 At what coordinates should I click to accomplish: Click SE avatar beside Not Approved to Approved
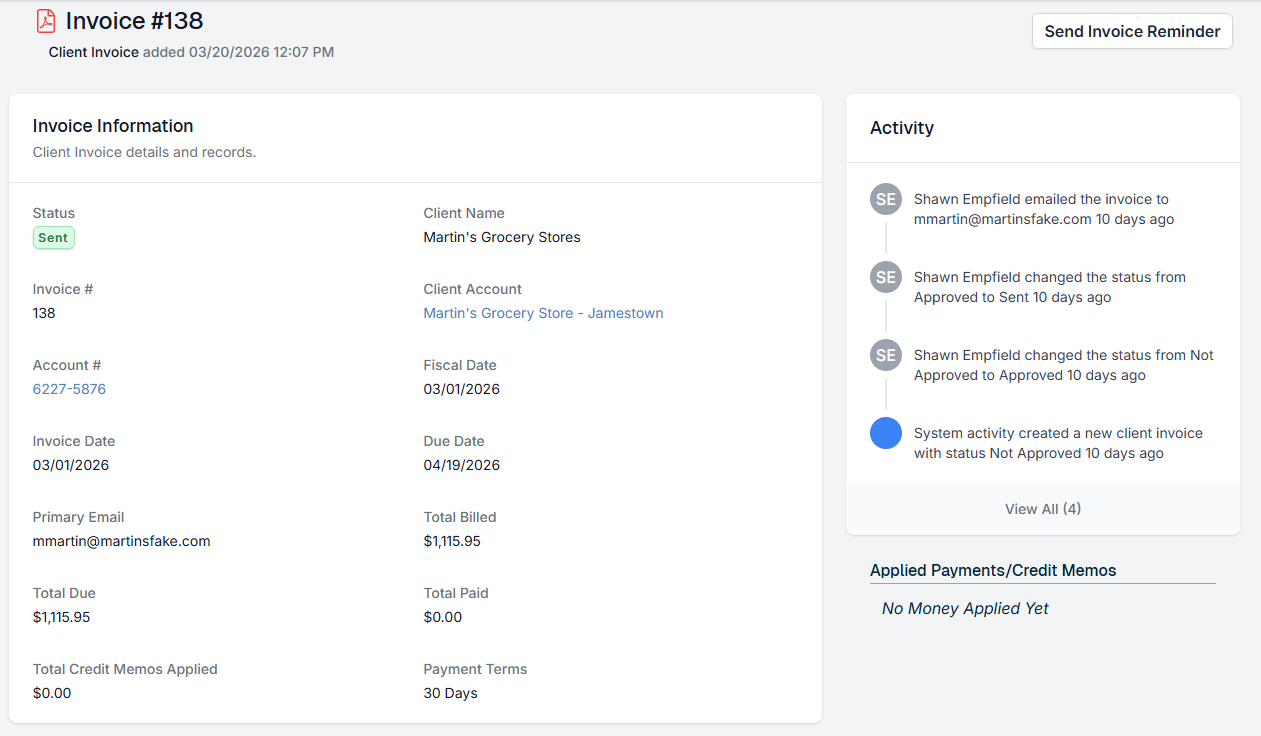coord(886,355)
